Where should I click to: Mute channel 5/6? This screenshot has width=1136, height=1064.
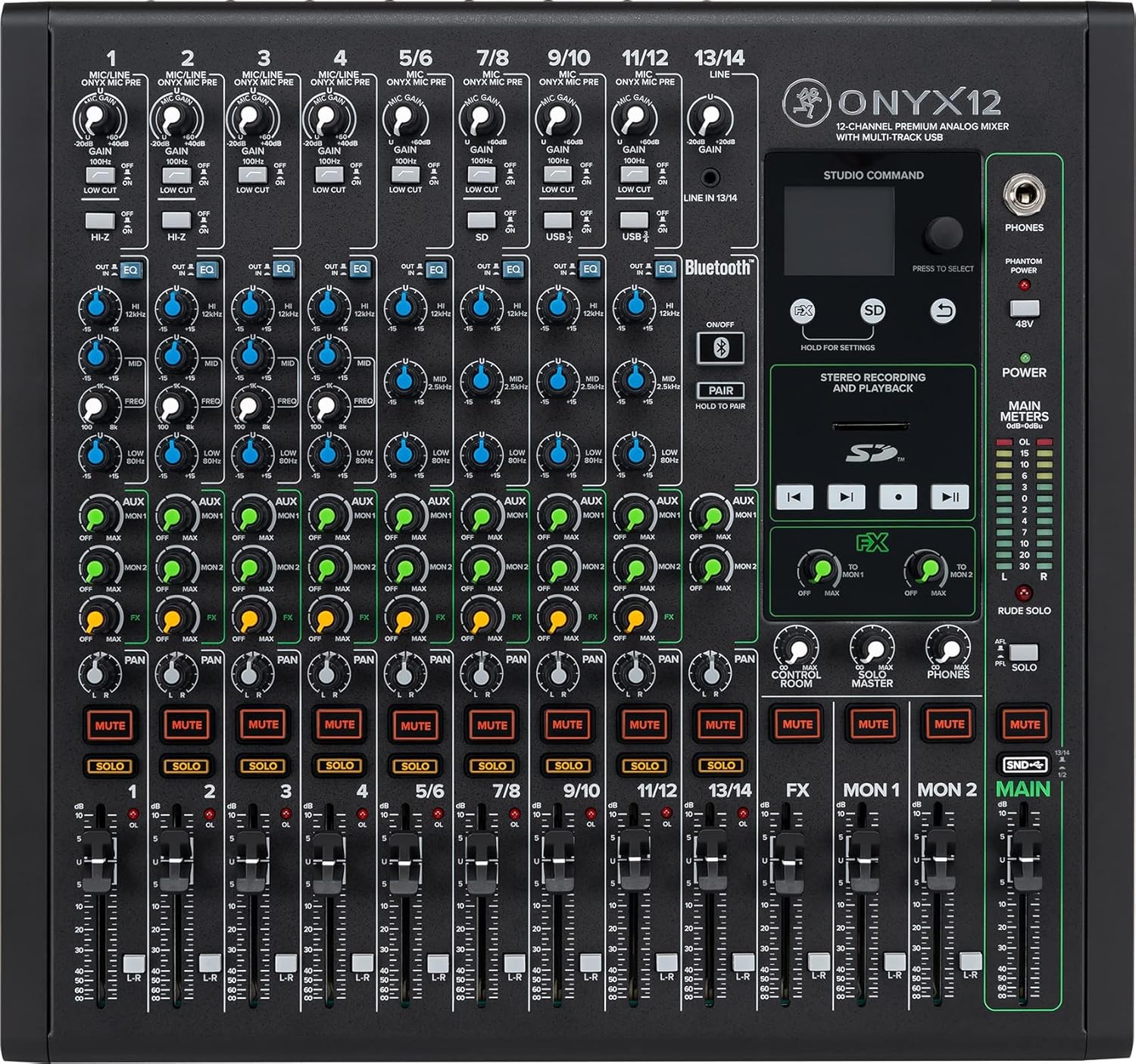[414, 723]
